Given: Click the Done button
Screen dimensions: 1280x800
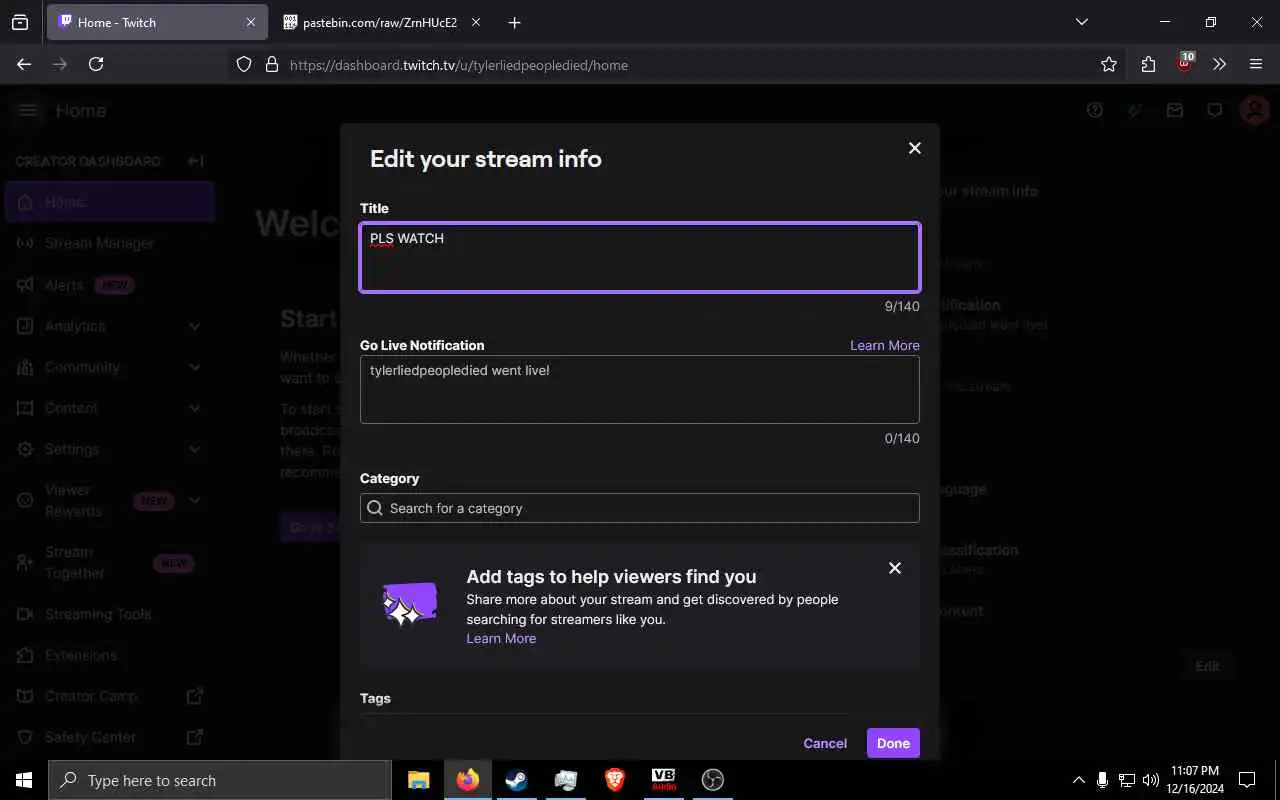Looking at the screenshot, I should pyautogui.click(x=893, y=743).
